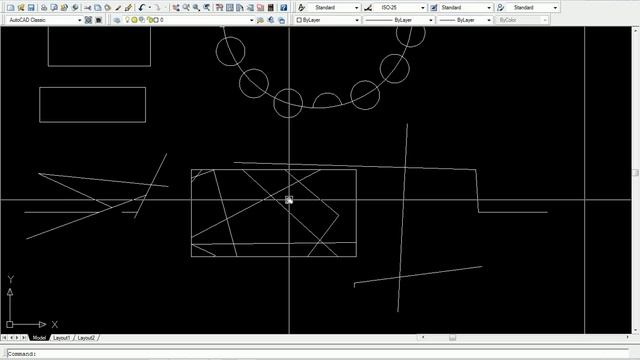This screenshot has width=640, height=360.
Task: Click the Block Editor icon
Action: (x=128, y=8)
